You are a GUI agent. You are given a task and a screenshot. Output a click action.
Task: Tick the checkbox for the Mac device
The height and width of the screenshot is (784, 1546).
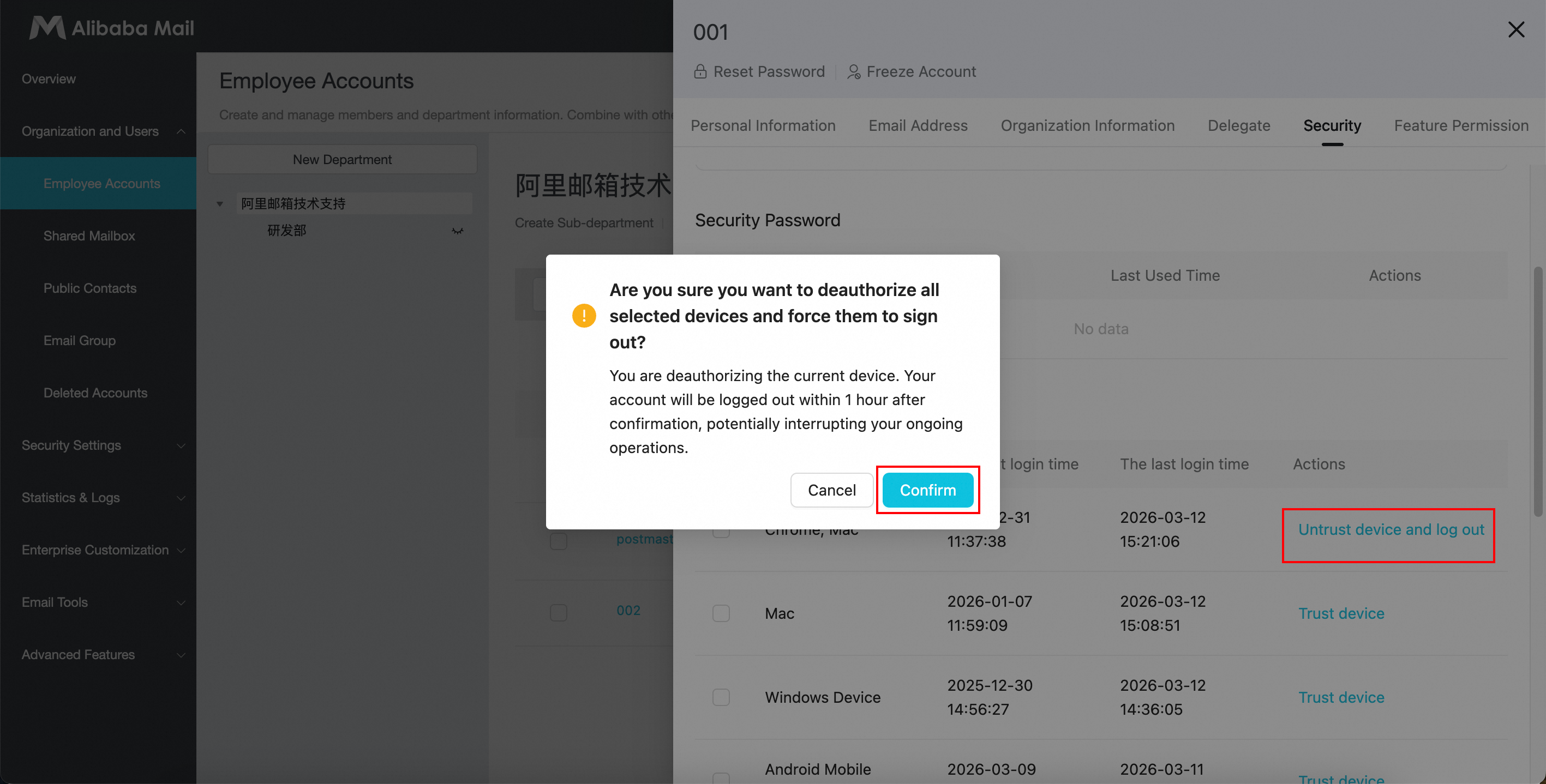click(721, 613)
